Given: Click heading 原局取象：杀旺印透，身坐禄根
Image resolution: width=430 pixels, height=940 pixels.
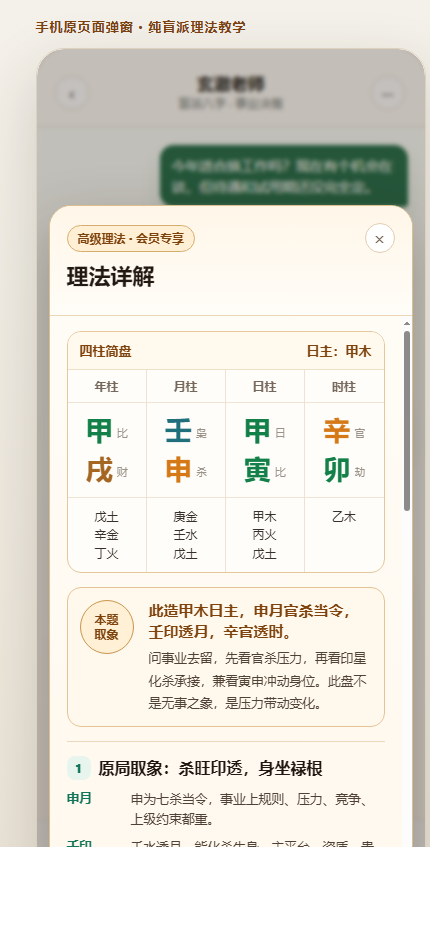Looking at the screenshot, I should click(211, 769).
